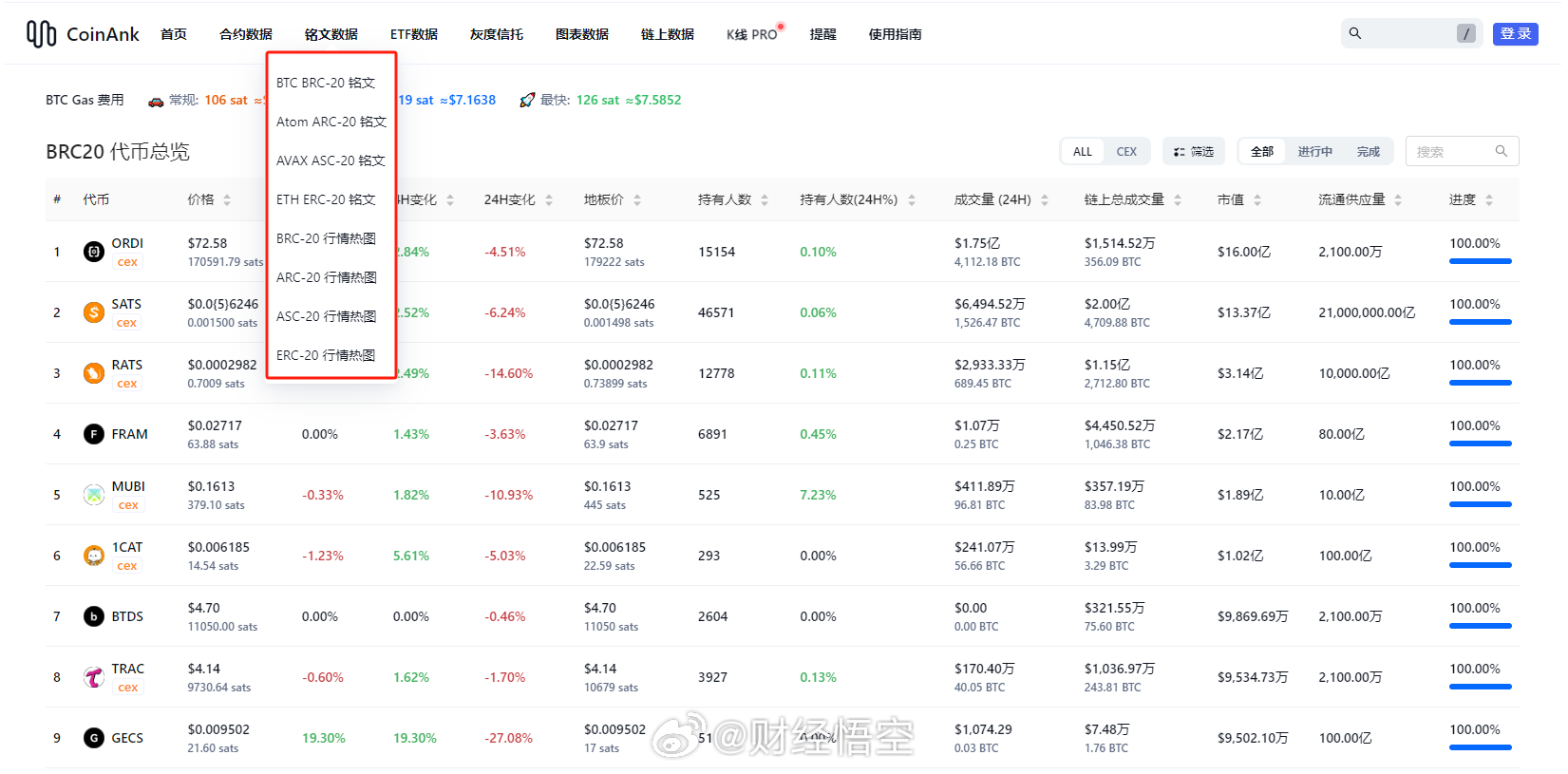Click the table search magnifier icon
This screenshot has height=774, width=1568.
(1502, 151)
